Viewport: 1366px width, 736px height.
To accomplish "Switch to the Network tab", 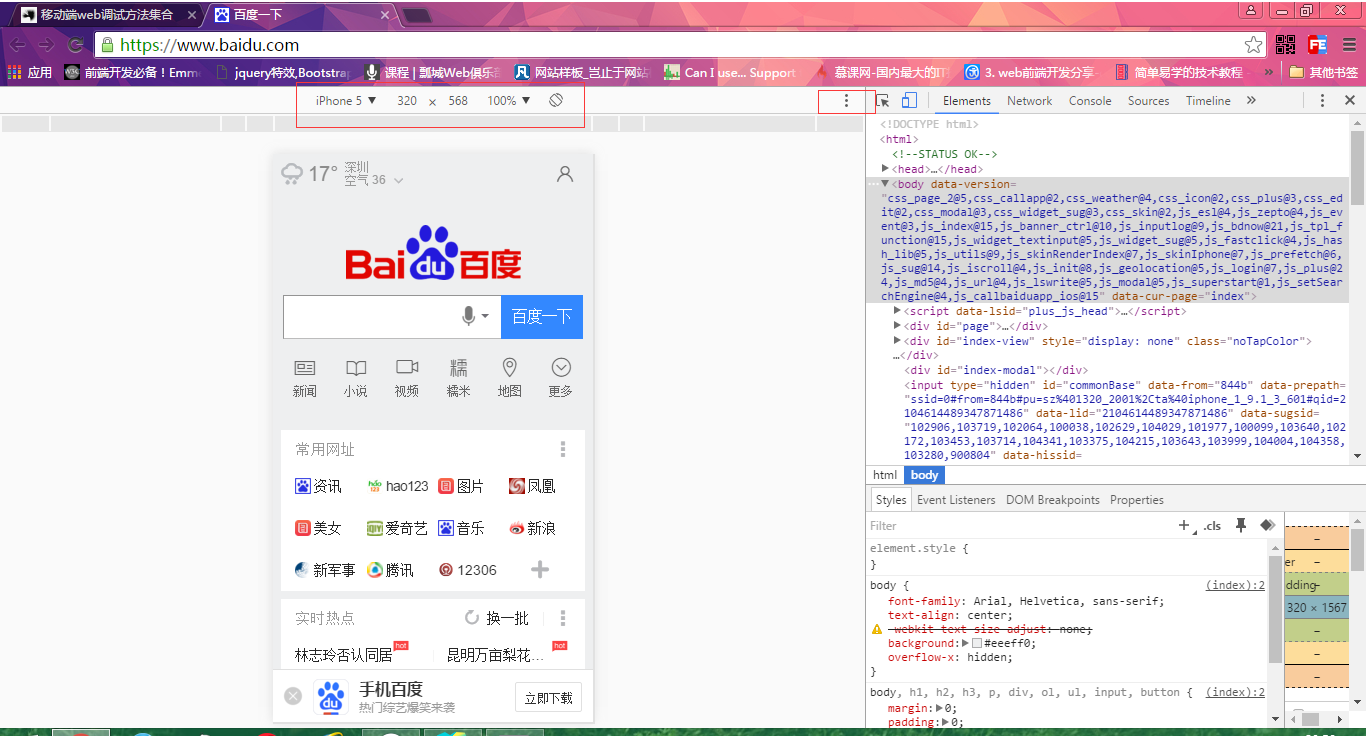I will click(x=1029, y=101).
